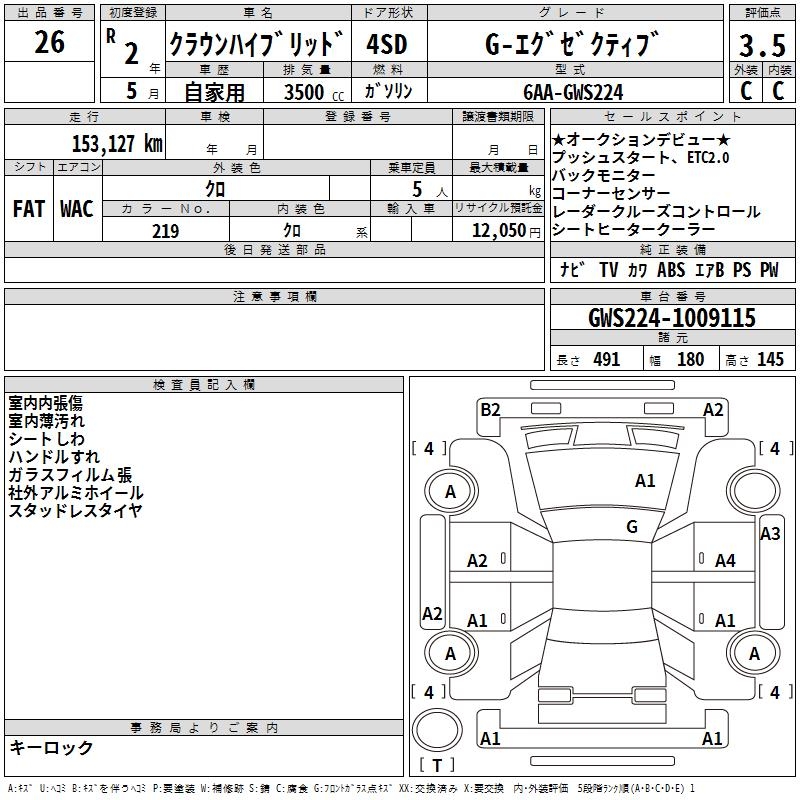Image resolution: width=800 pixels, height=800 pixels.
Task: Select the inspector note ガラスフィルム張
Action: (x=70, y=474)
